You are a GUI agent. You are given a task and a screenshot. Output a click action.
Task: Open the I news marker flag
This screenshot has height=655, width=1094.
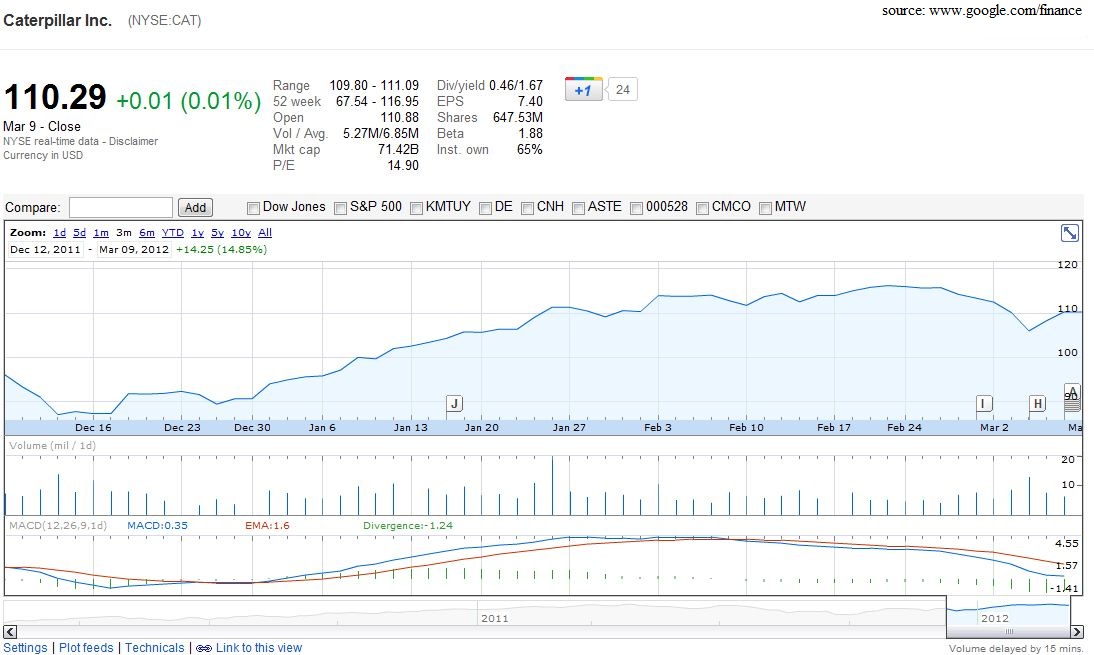click(x=983, y=403)
